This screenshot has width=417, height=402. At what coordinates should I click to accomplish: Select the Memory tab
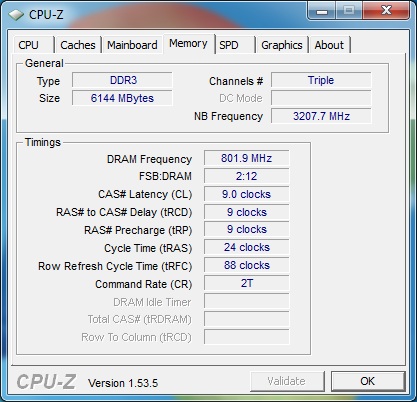(188, 43)
